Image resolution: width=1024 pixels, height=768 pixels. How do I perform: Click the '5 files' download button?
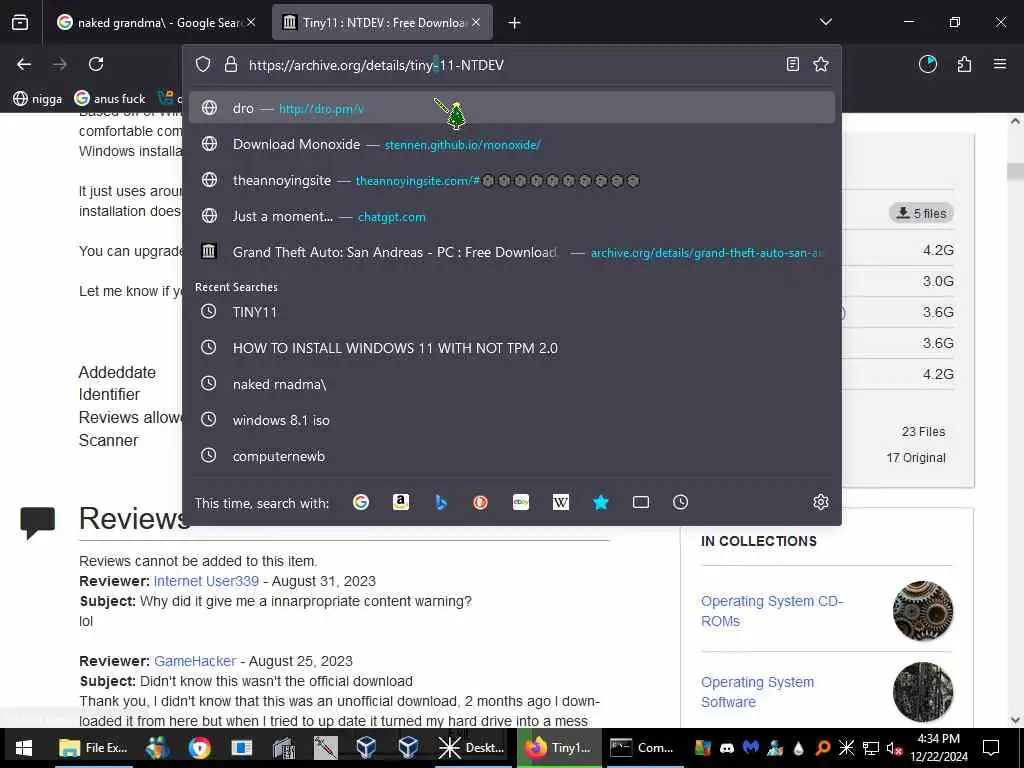tap(921, 213)
